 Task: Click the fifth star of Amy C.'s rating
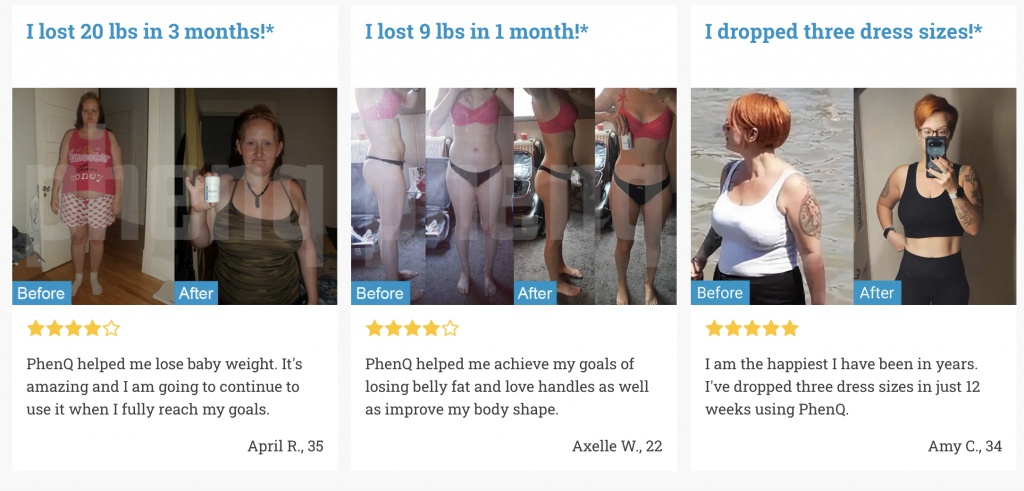tap(790, 328)
